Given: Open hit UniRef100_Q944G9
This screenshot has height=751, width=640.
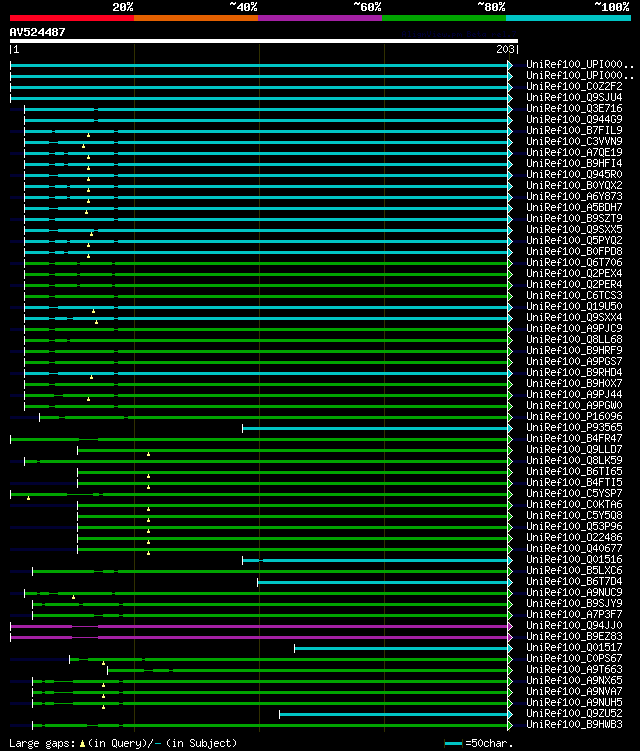Looking at the screenshot, I should 574,119.
